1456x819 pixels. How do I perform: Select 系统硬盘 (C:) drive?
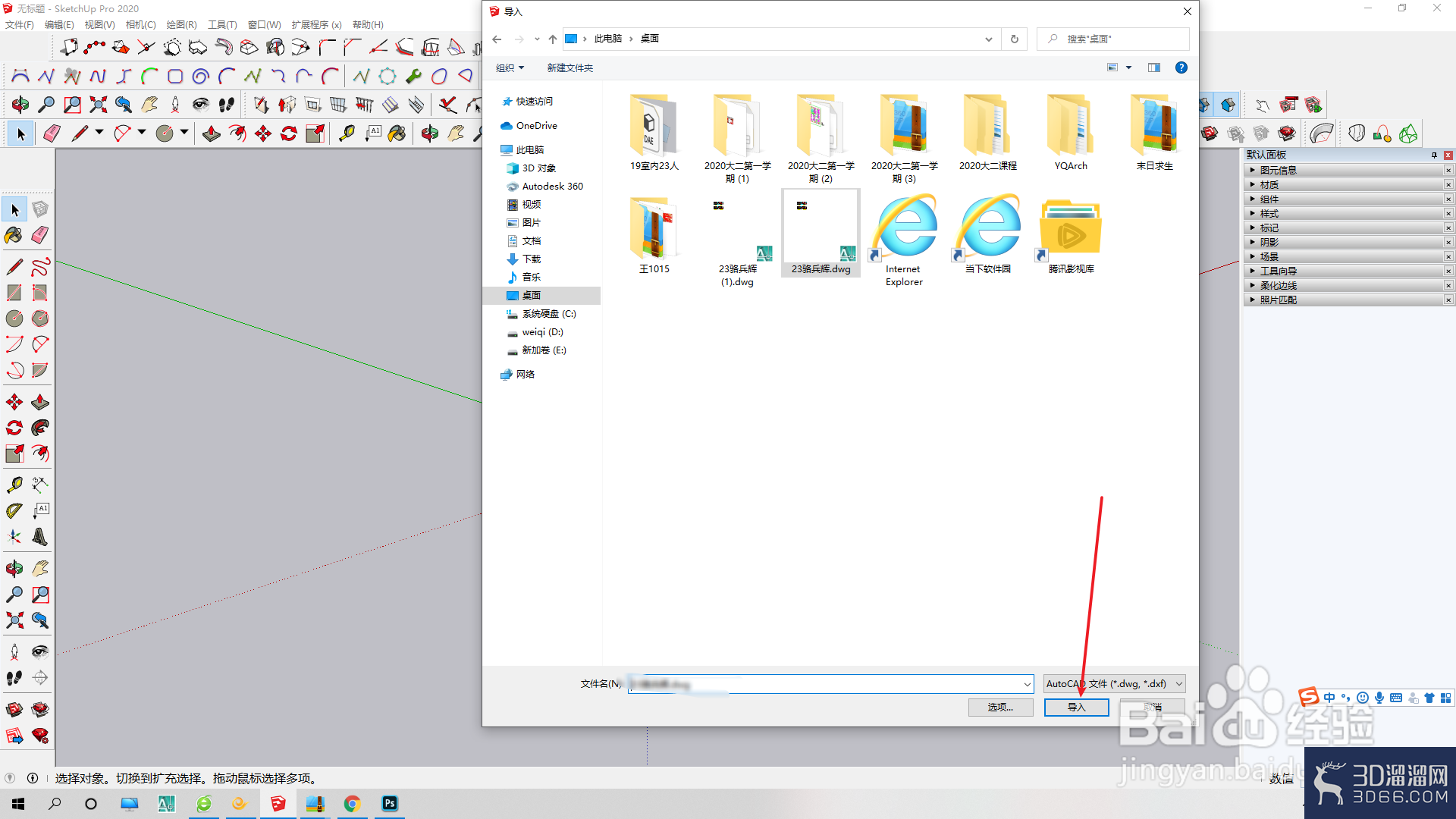pos(549,314)
